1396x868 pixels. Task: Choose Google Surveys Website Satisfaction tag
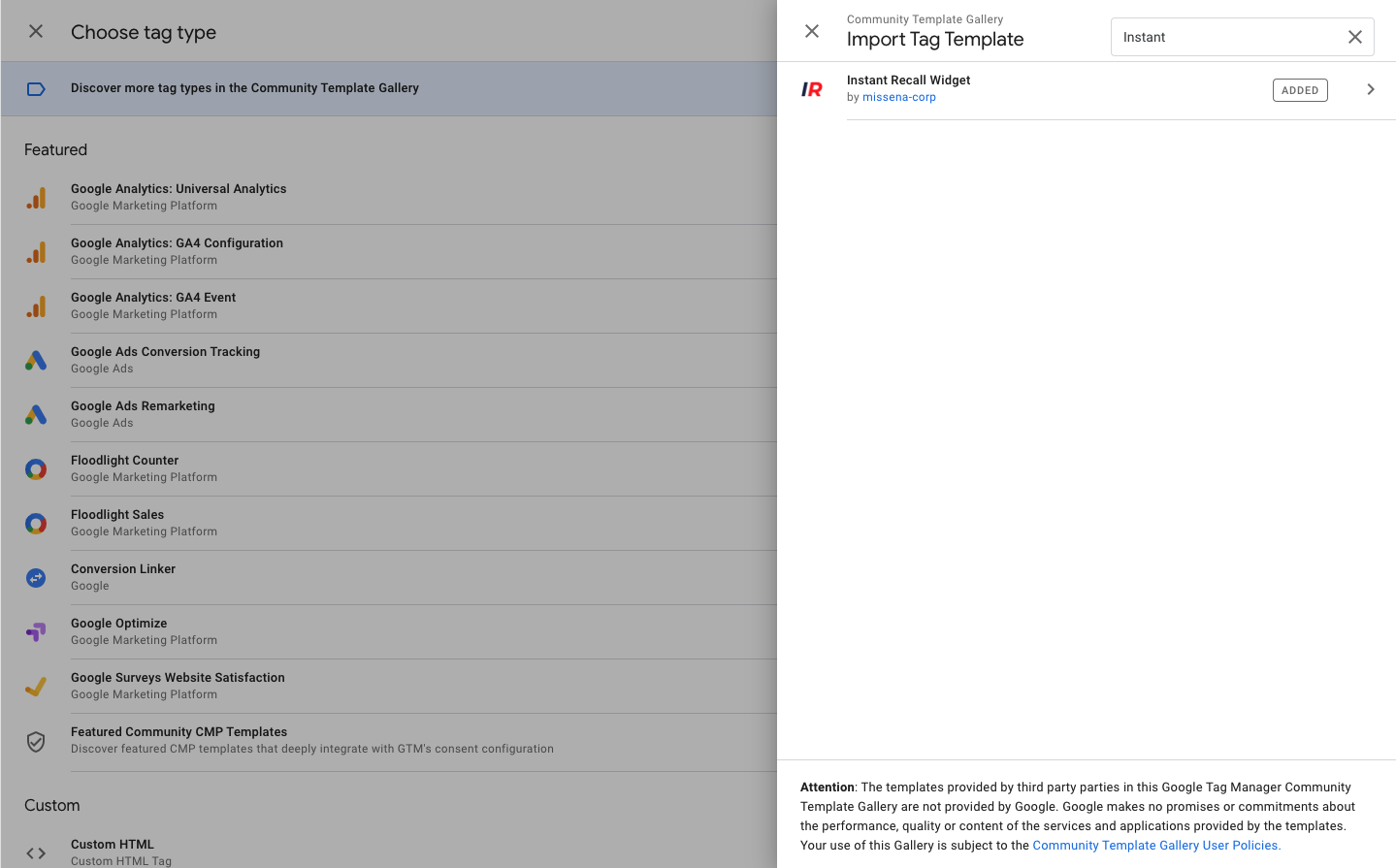point(389,687)
